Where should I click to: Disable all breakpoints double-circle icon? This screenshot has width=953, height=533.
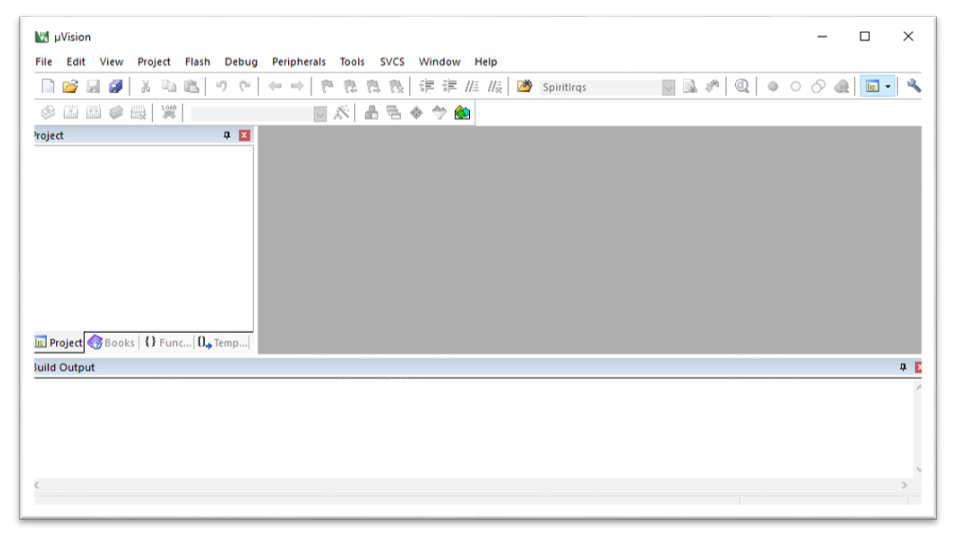pyautogui.click(x=819, y=87)
